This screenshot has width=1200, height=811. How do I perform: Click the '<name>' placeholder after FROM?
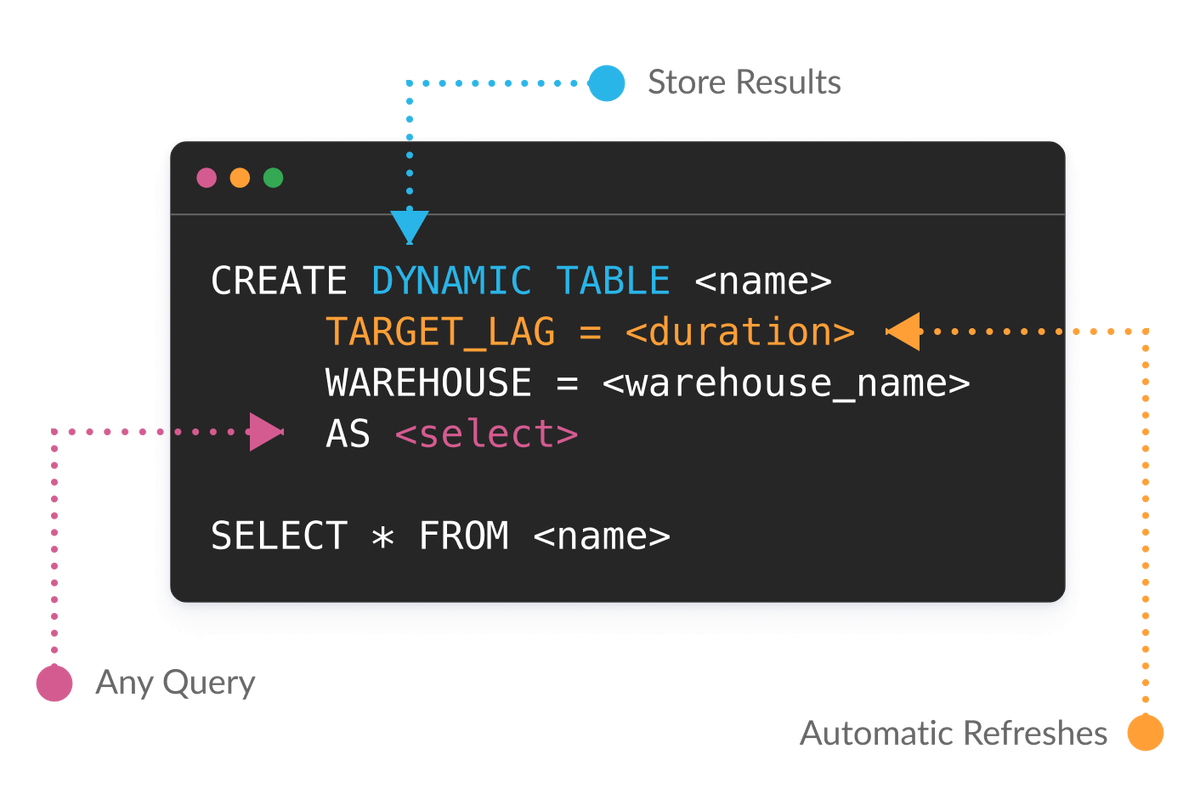pyautogui.click(x=602, y=537)
